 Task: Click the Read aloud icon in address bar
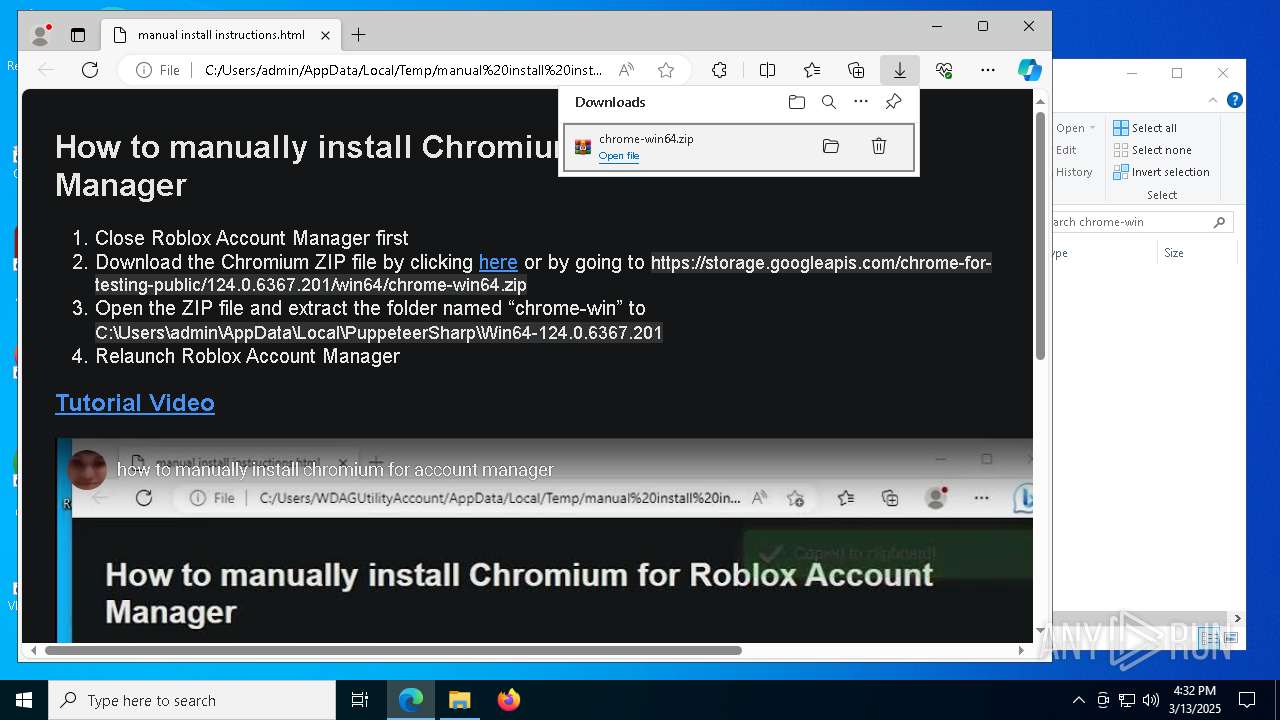point(627,70)
